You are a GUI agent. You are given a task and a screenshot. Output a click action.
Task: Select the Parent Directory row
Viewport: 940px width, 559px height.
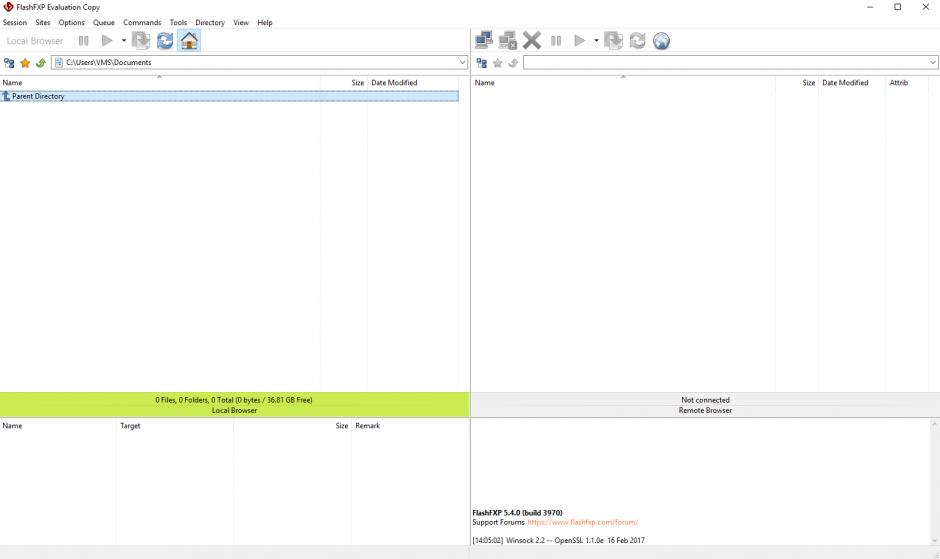(x=230, y=96)
